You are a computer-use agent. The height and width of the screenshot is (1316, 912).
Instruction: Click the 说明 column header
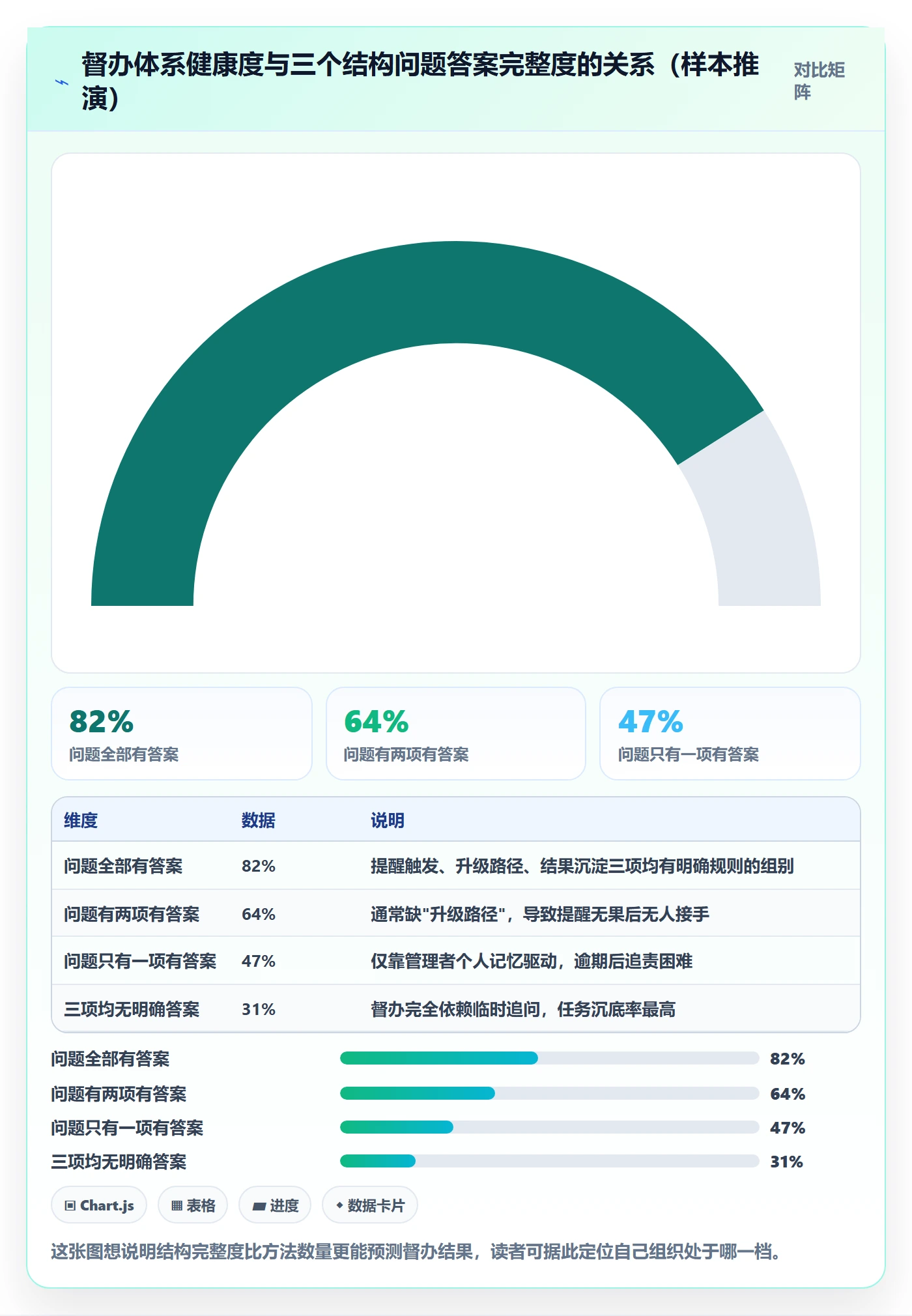pyautogui.click(x=388, y=820)
